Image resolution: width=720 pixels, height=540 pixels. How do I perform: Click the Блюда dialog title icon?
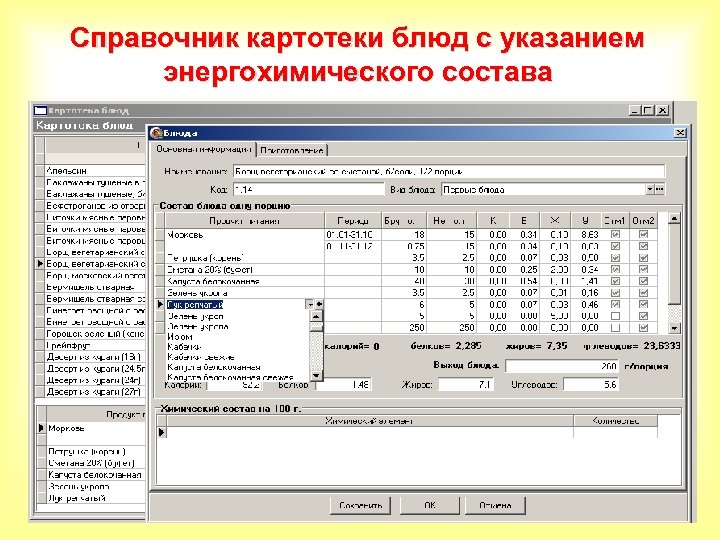[x=156, y=133]
